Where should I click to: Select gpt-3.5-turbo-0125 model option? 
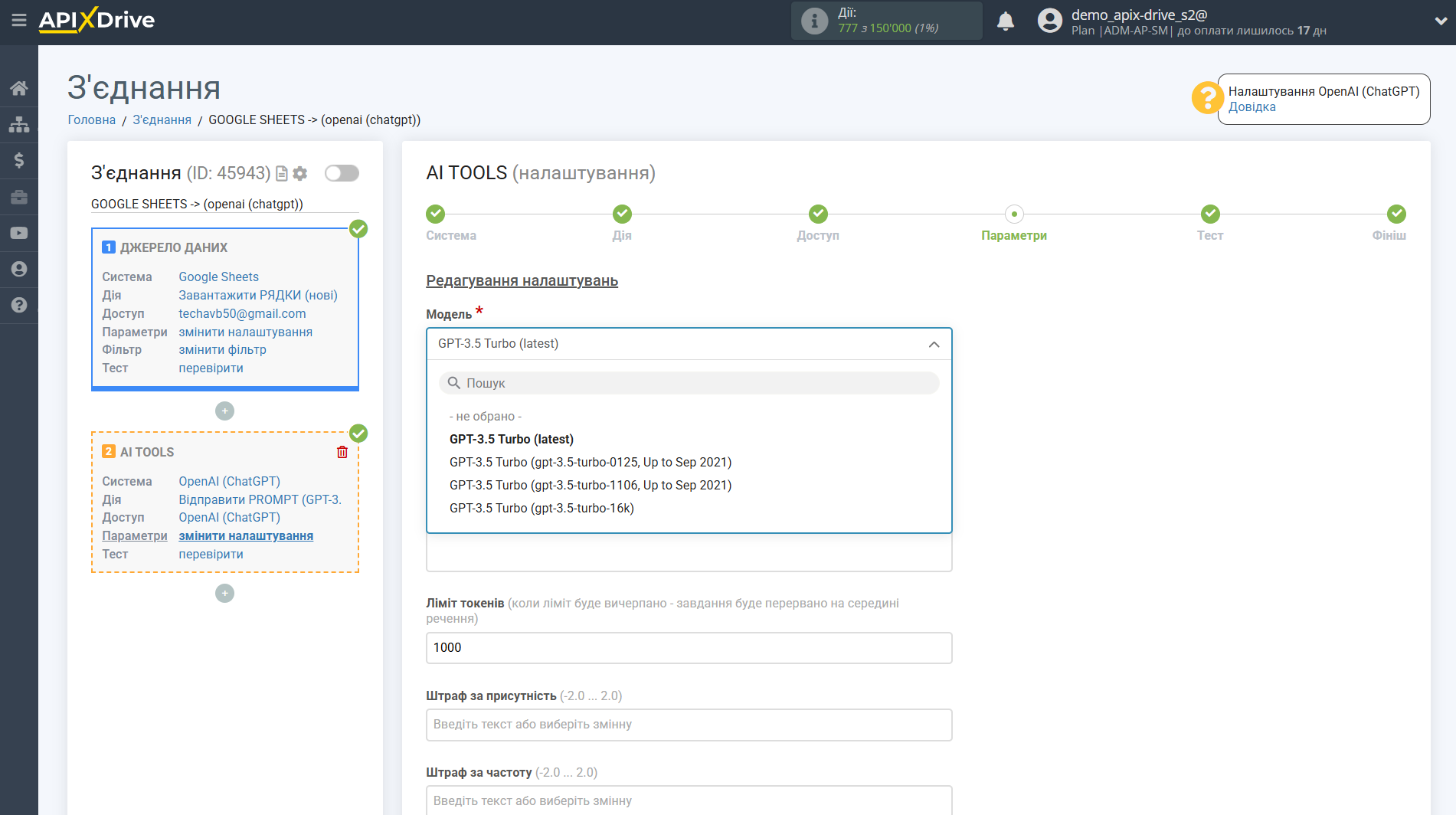coord(590,463)
